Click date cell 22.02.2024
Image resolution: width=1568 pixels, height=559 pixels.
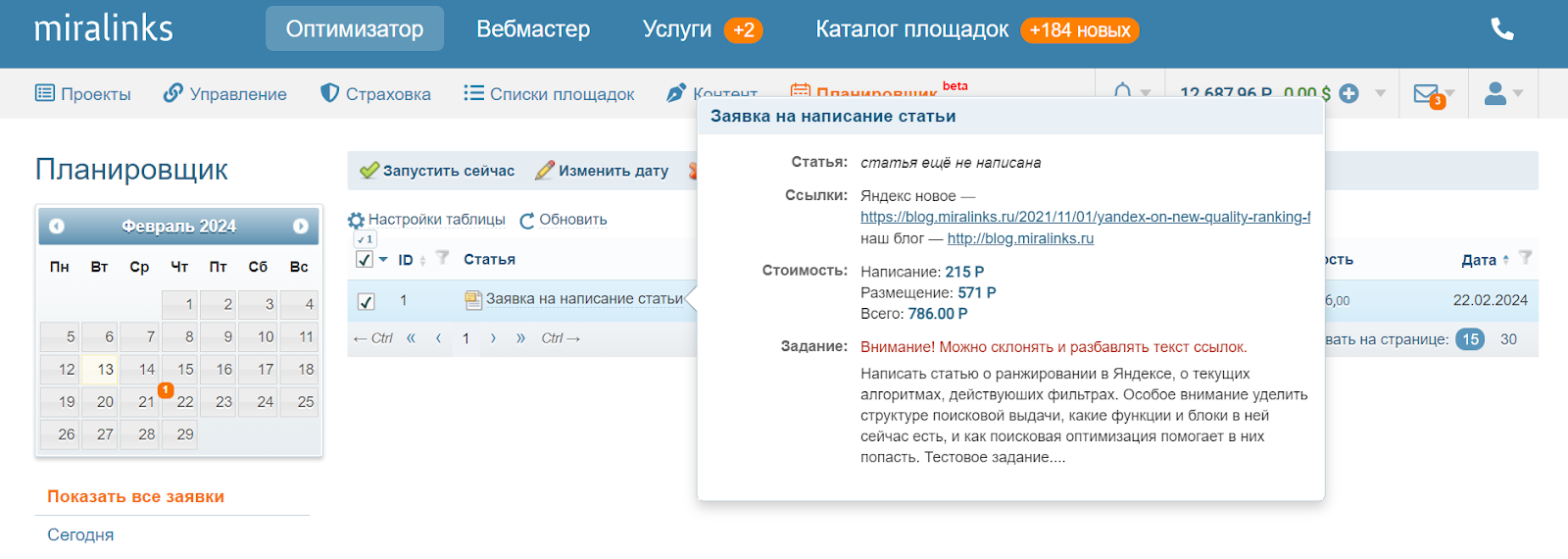click(x=1490, y=300)
